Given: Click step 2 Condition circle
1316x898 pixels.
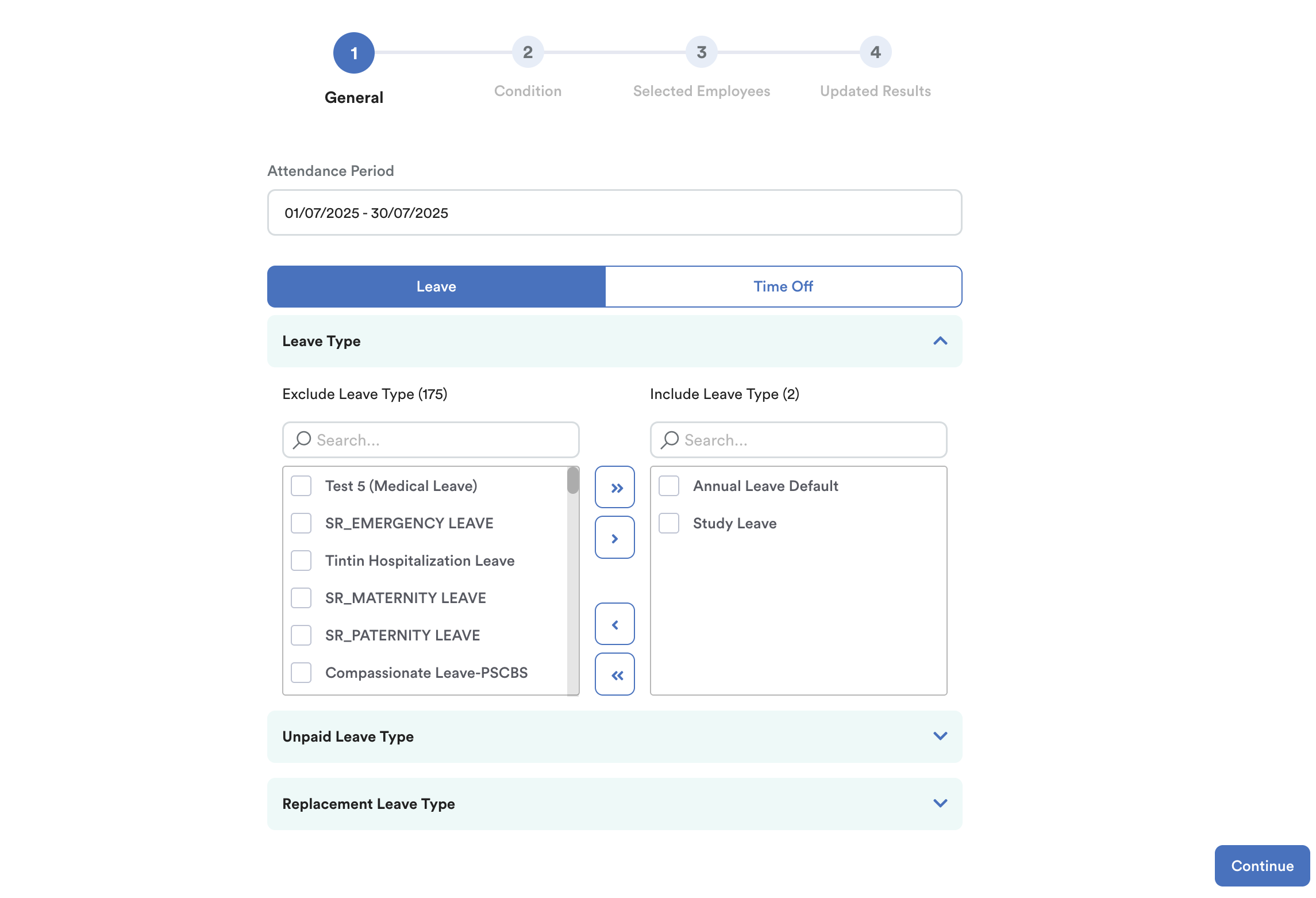Looking at the screenshot, I should pos(528,52).
